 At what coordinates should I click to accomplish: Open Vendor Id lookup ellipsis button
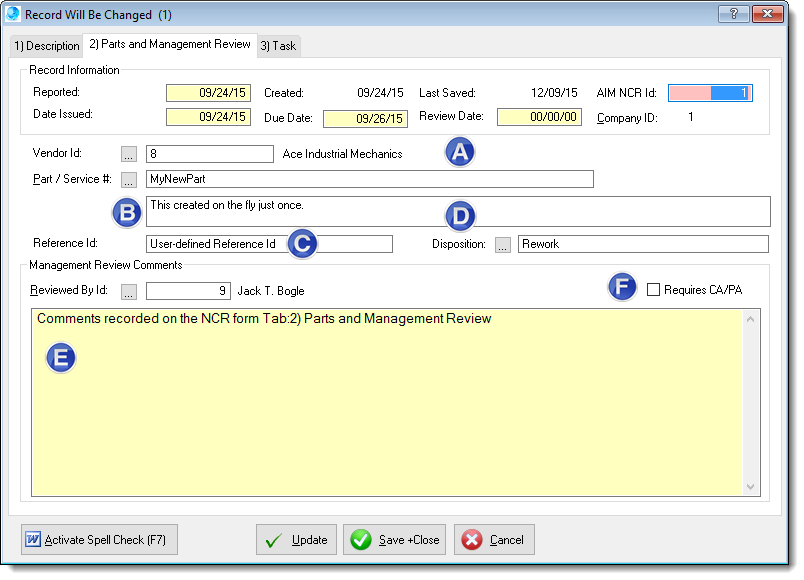(x=128, y=154)
